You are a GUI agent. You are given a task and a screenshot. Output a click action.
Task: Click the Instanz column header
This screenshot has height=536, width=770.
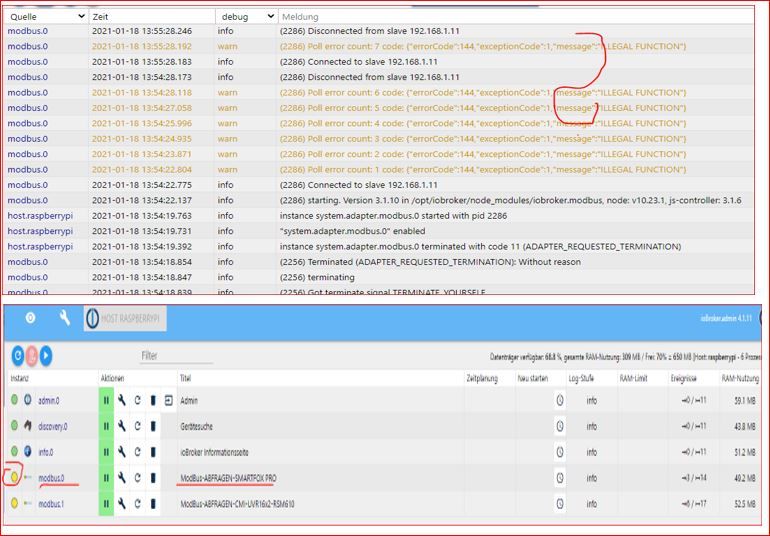tap(20, 378)
